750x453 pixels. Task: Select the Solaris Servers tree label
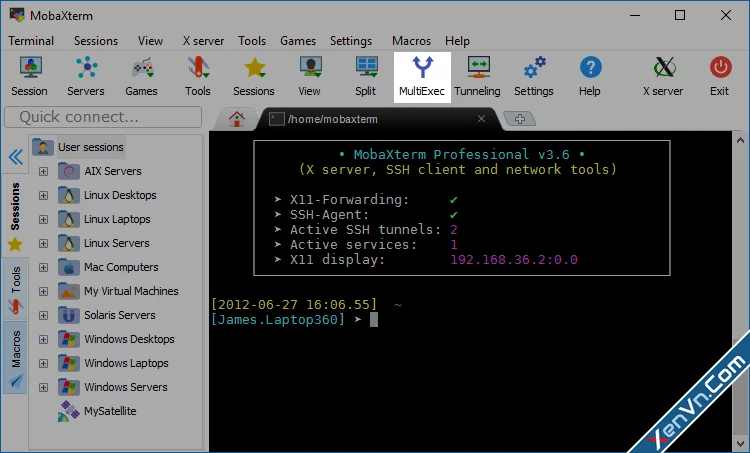(x=120, y=315)
